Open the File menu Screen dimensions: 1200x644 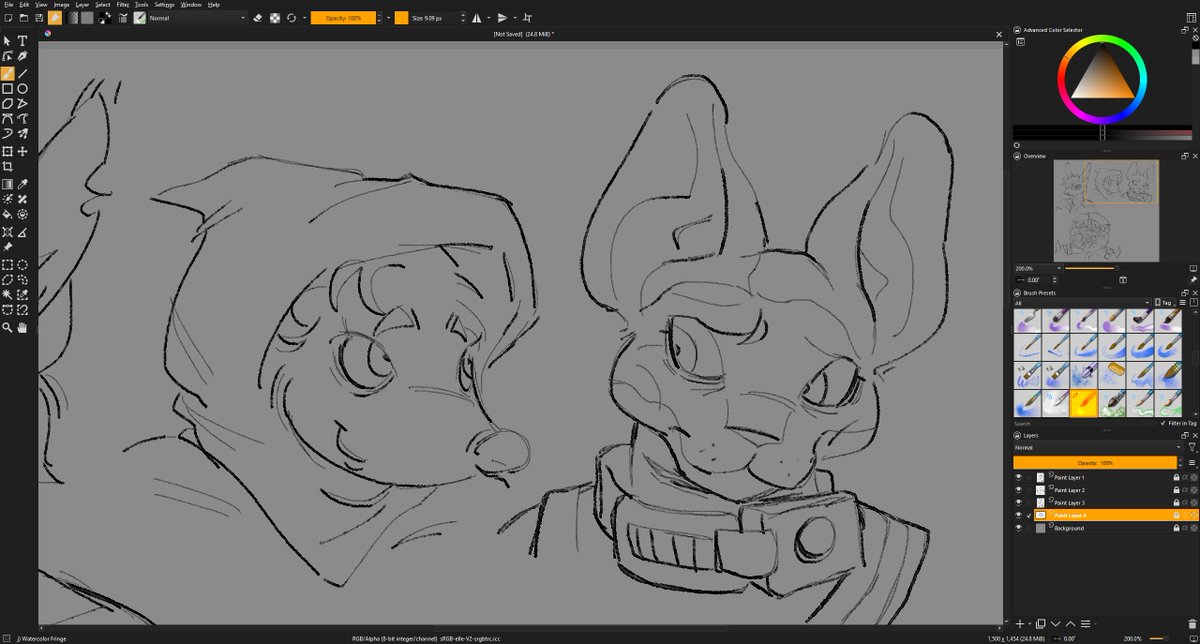[8, 4]
